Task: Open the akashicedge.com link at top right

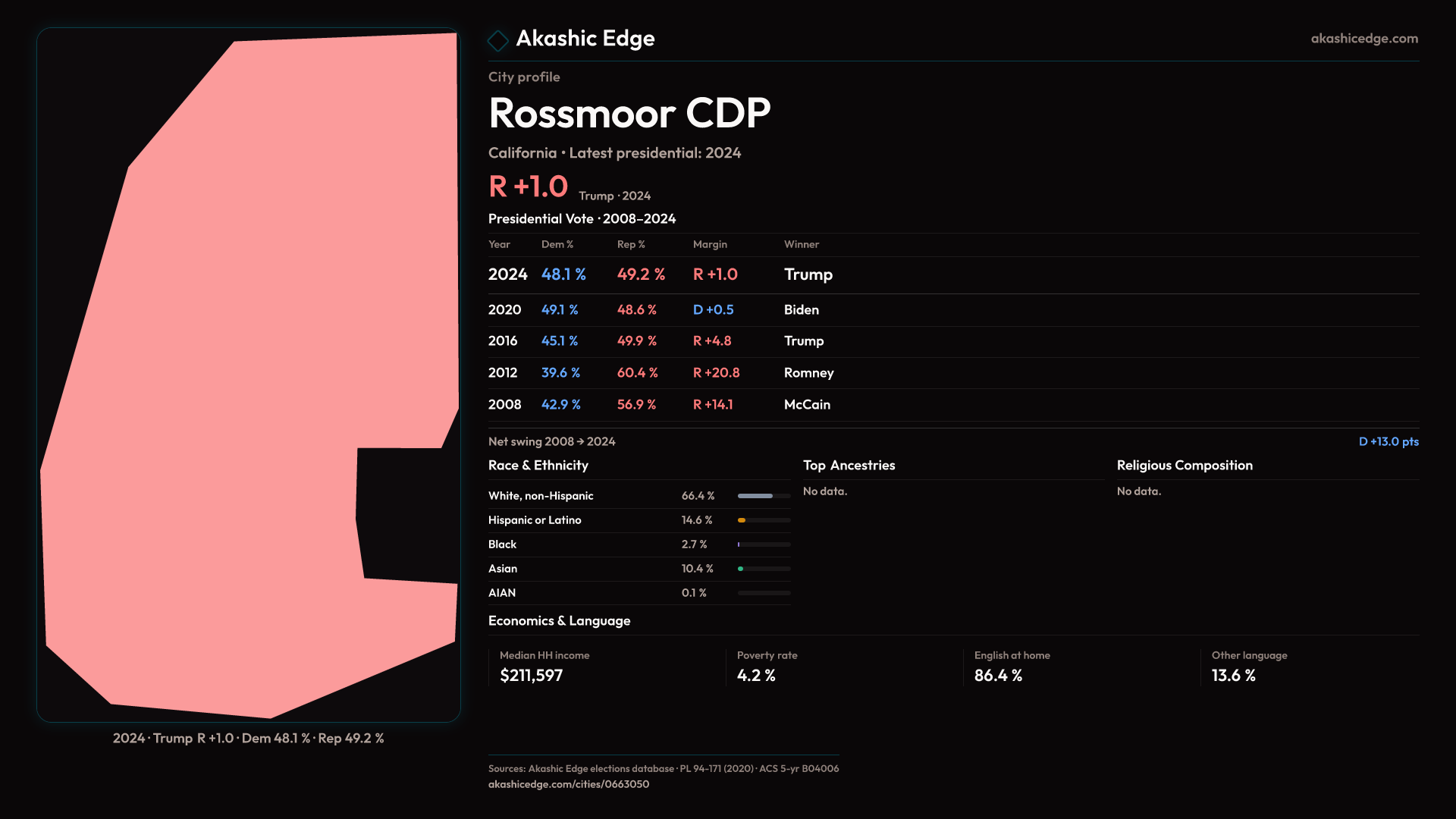Action: (1363, 38)
